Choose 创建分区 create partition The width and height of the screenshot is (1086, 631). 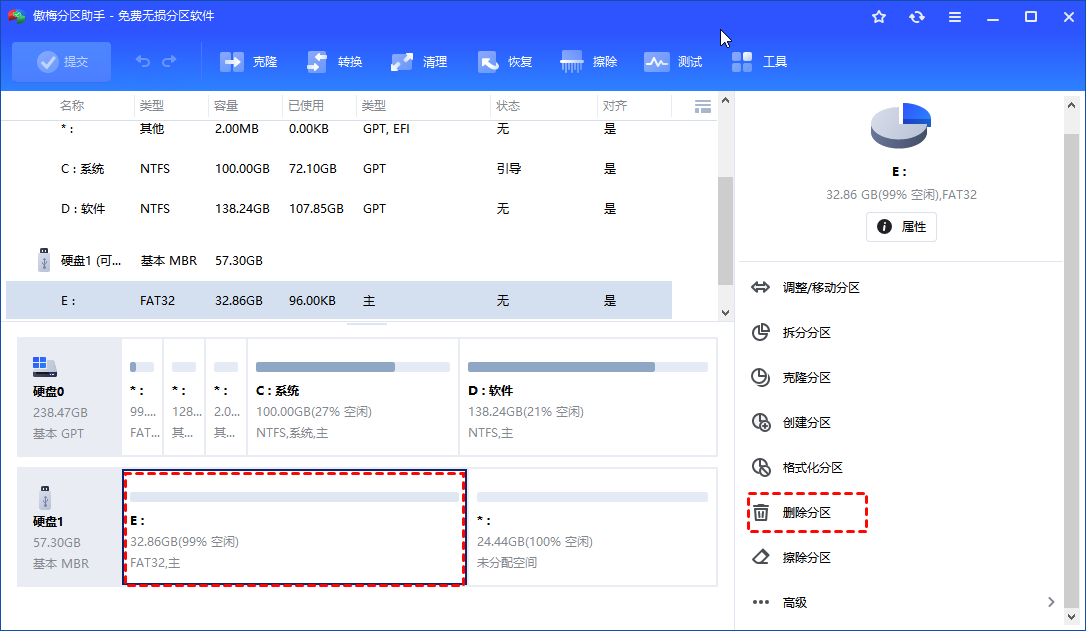806,423
